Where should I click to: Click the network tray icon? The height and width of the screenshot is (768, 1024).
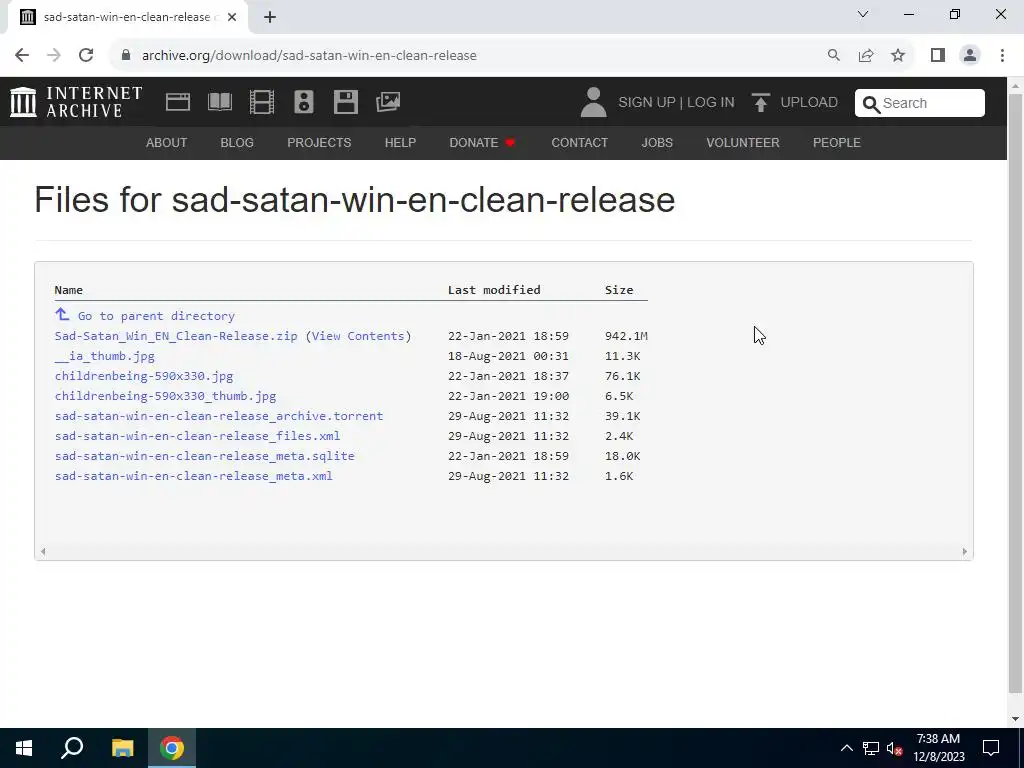tap(871, 749)
